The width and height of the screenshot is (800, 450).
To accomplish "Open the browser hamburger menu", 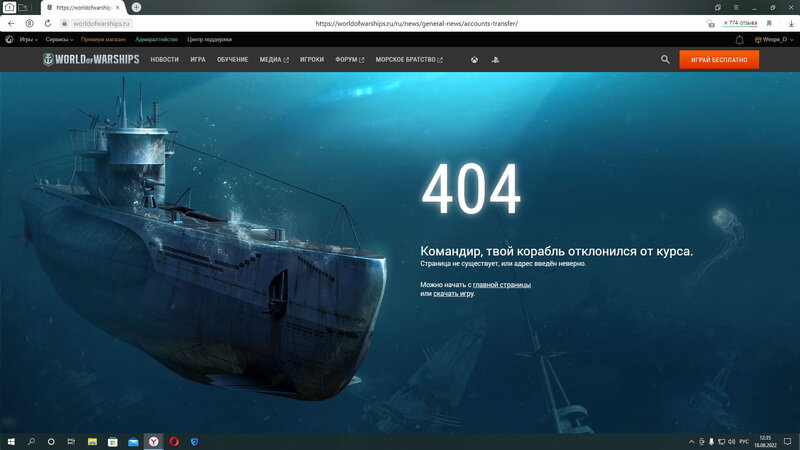I will click(736, 8).
